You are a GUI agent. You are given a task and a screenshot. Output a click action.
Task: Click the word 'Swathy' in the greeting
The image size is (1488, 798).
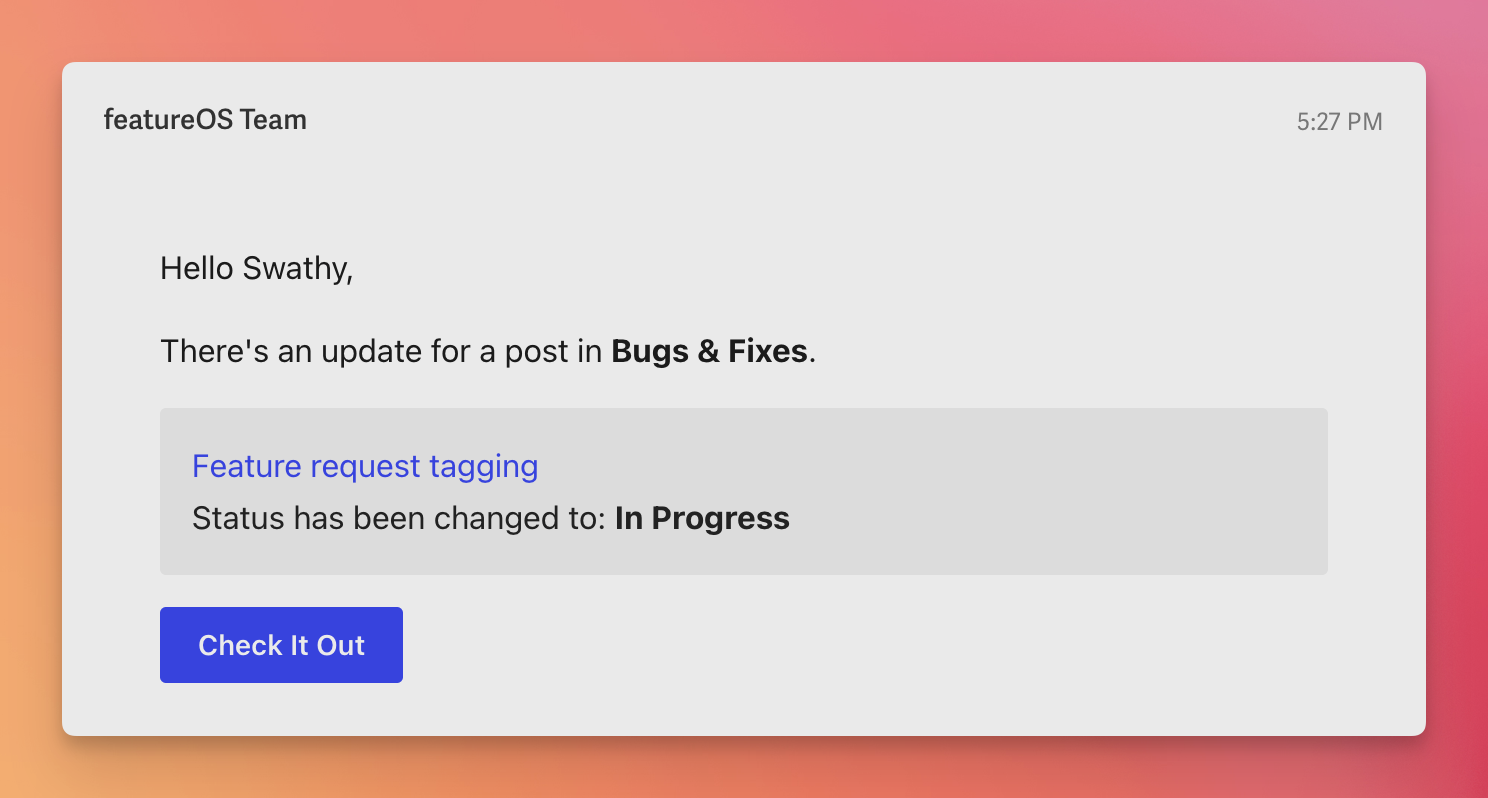(x=297, y=268)
